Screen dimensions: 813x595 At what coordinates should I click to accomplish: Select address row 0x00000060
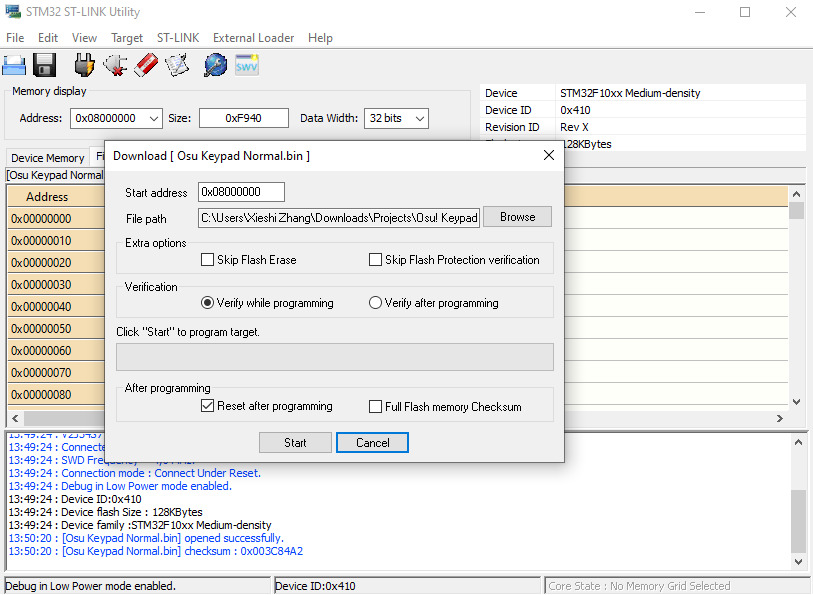click(x=56, y=351)
